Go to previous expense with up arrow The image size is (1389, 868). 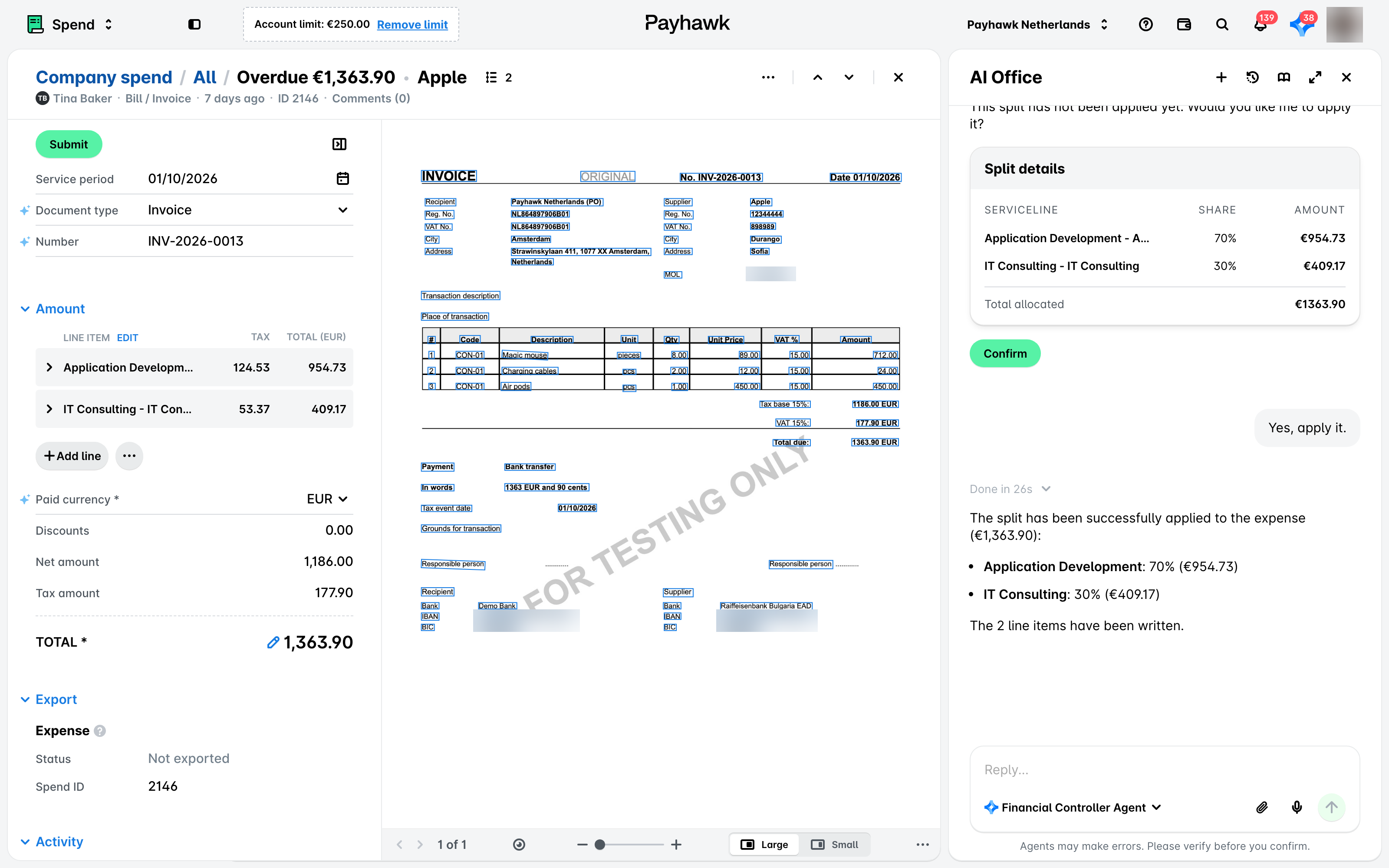818,78
